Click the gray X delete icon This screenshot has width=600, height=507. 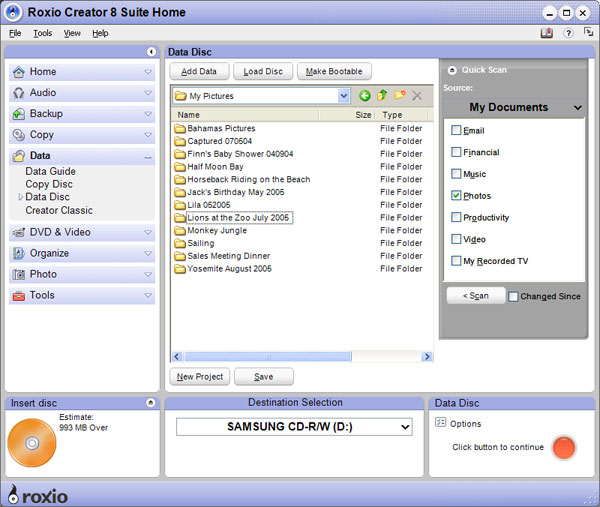pos(417,96)
